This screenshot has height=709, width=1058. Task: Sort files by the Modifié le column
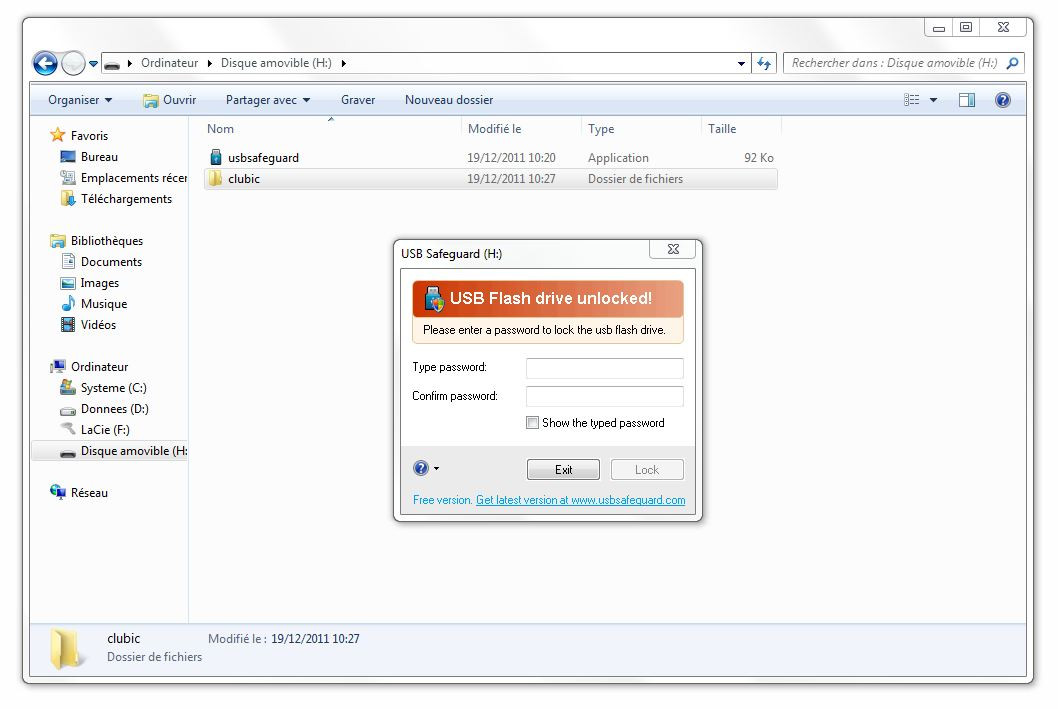[x=495, y=129]
